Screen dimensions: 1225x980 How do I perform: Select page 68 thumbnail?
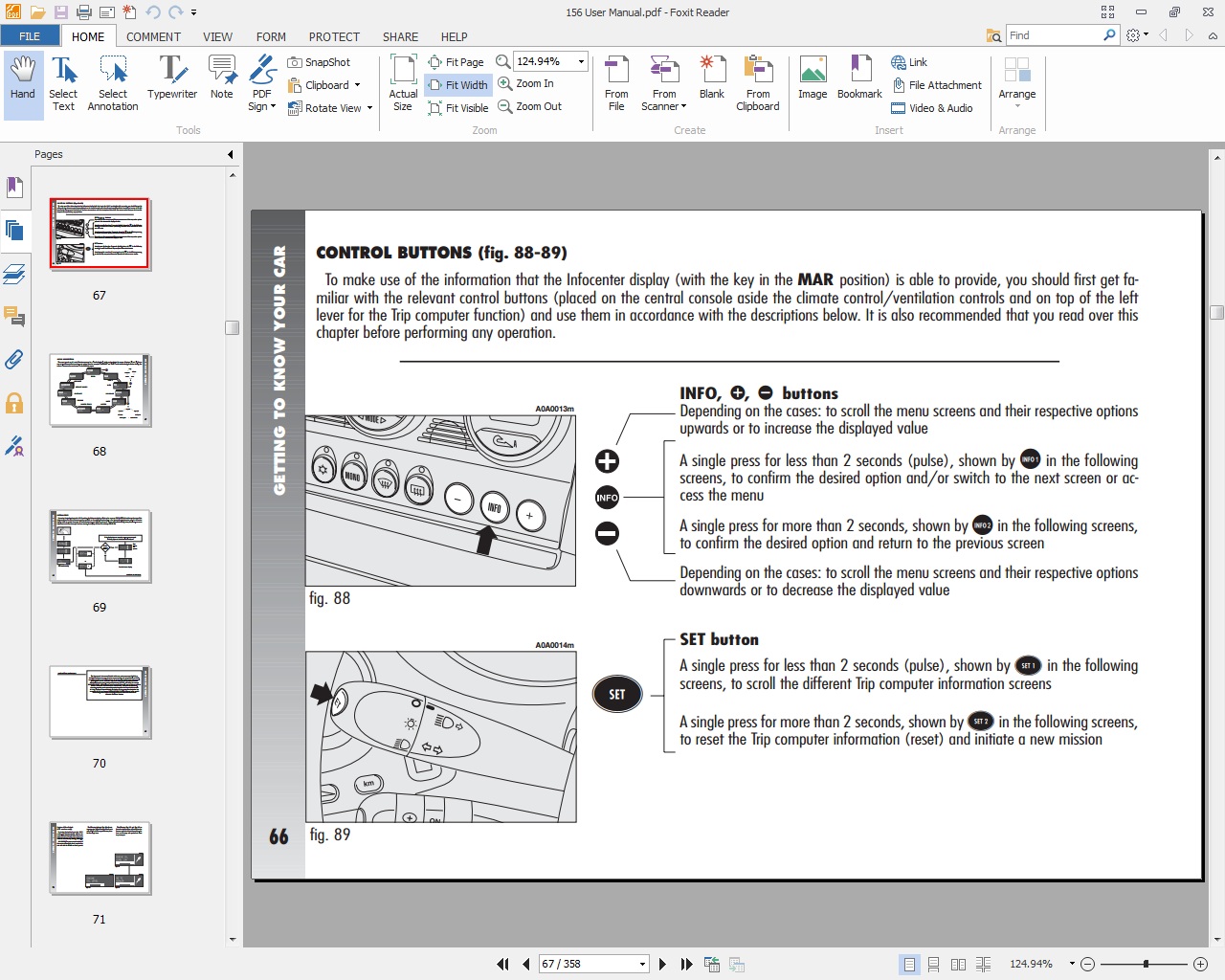point(100,390)
